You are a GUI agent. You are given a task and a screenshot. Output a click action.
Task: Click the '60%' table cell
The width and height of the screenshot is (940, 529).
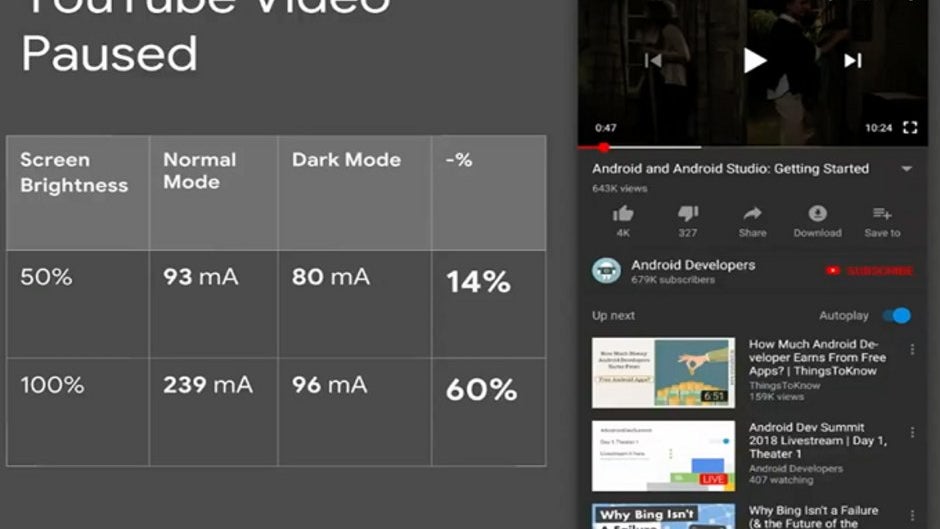[489, 412]
